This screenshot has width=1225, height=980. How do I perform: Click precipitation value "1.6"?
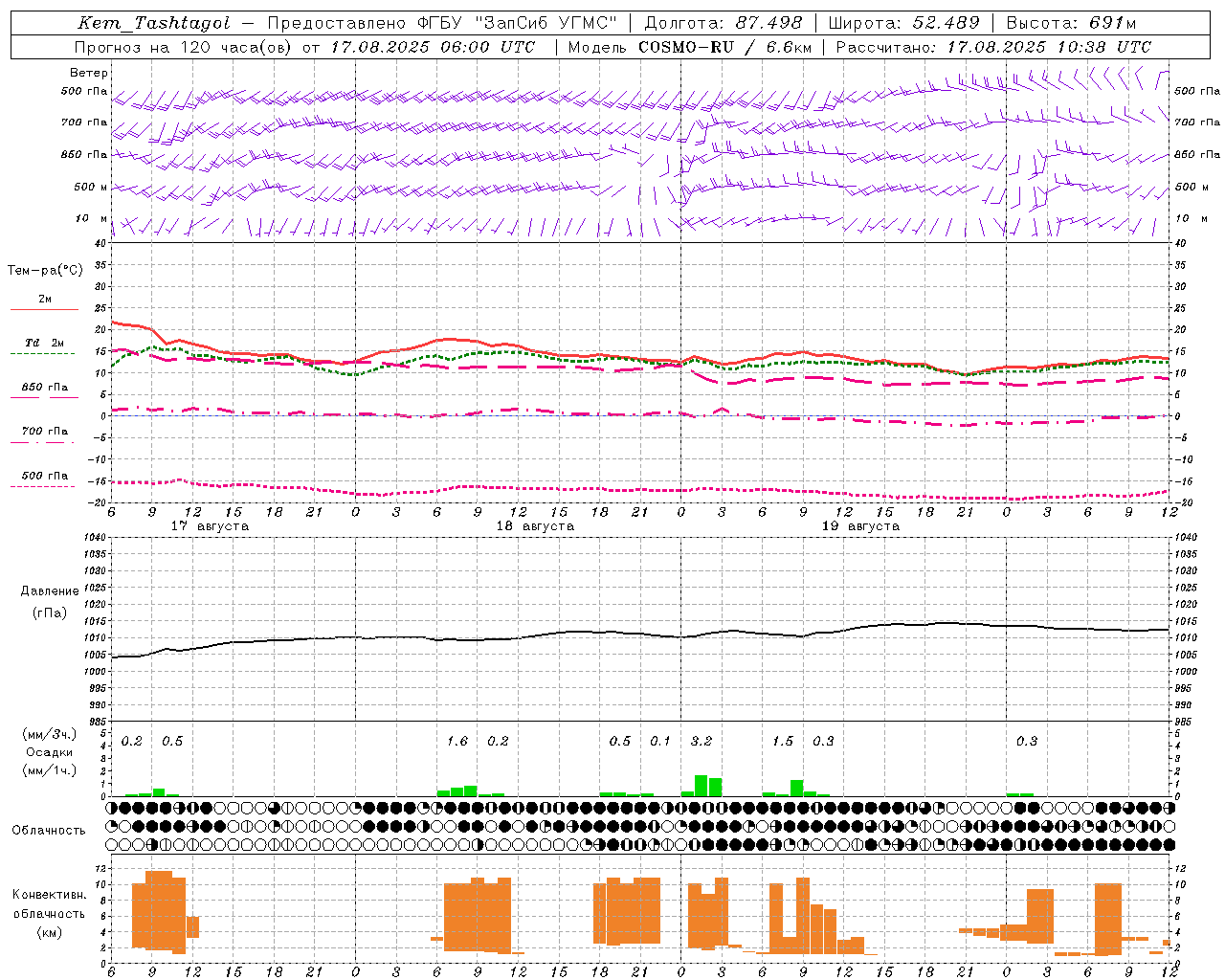click(457, 741)
